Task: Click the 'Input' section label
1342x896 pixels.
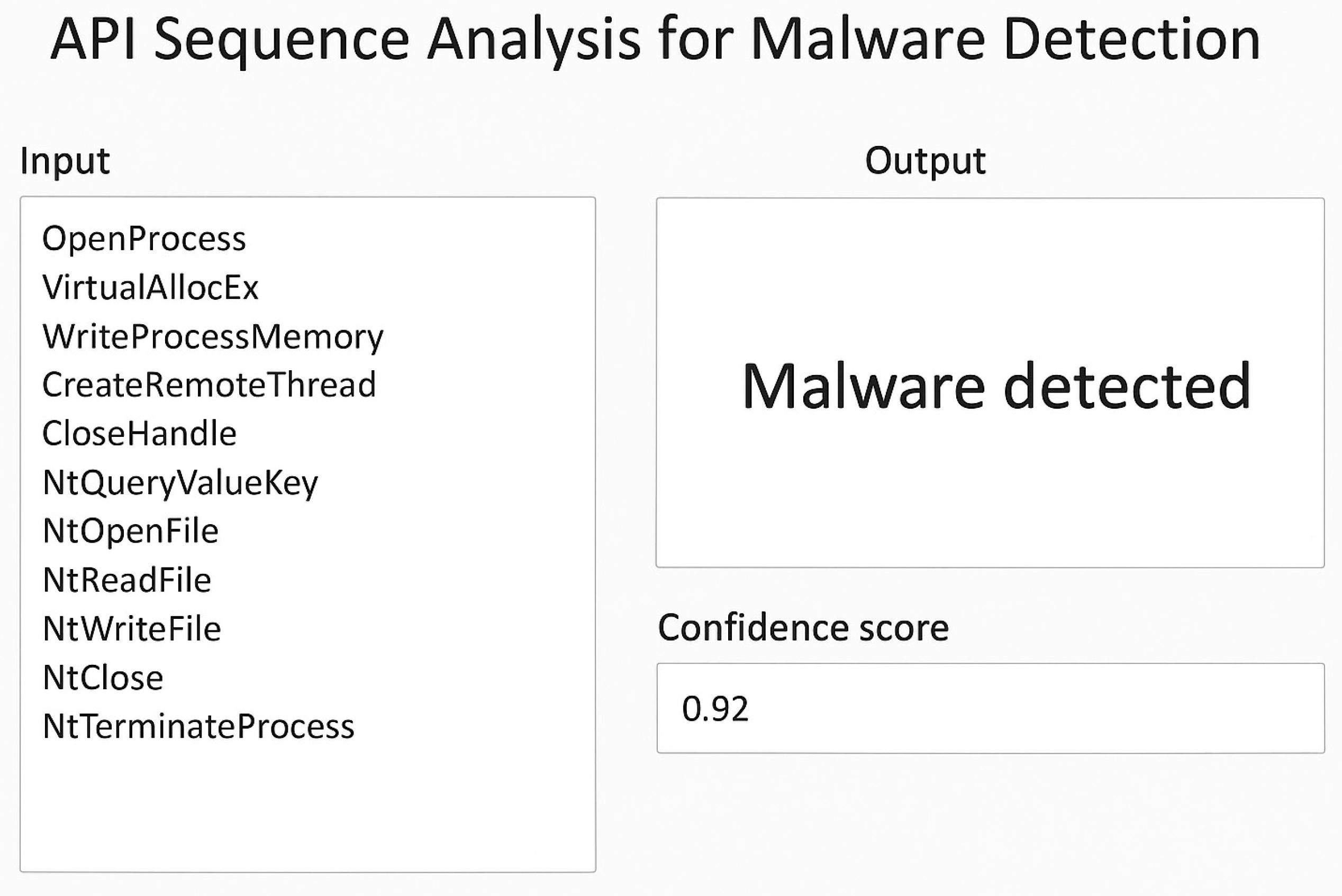Action: pyautogui.click(x=65, y=161)
